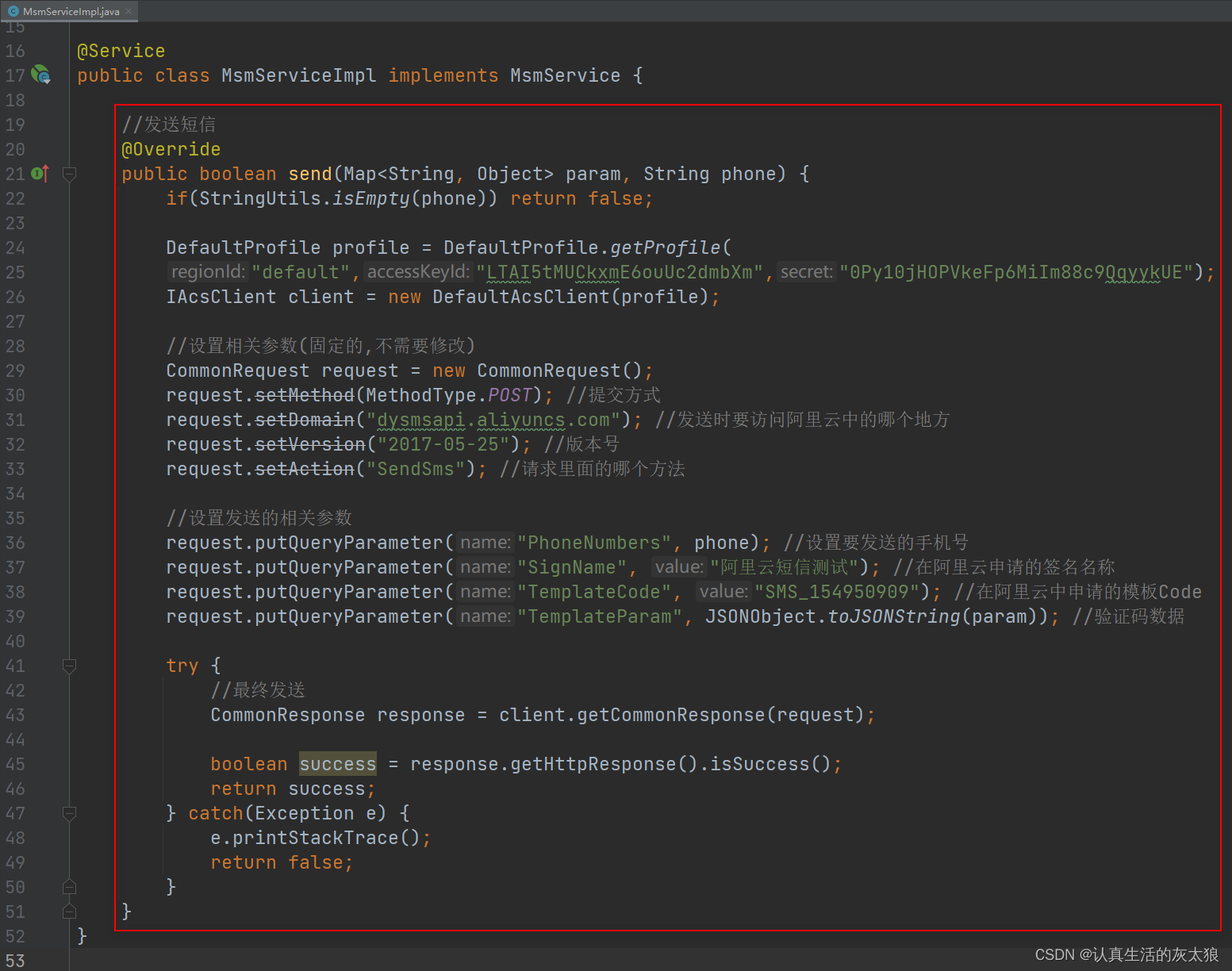Click the MsmService interface name
1232x971 pixels.
(566, 75)
